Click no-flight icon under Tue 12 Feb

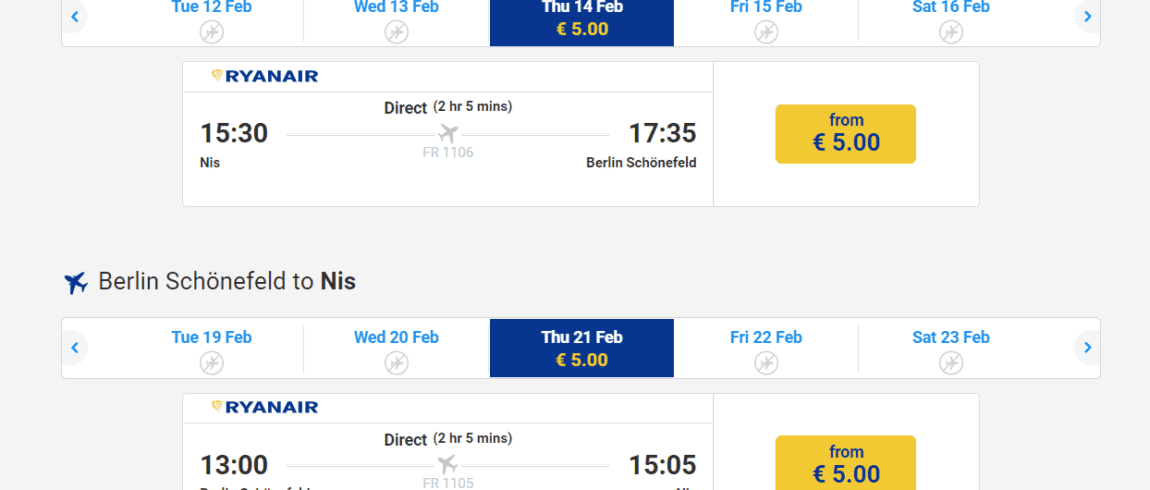point(211,32)
